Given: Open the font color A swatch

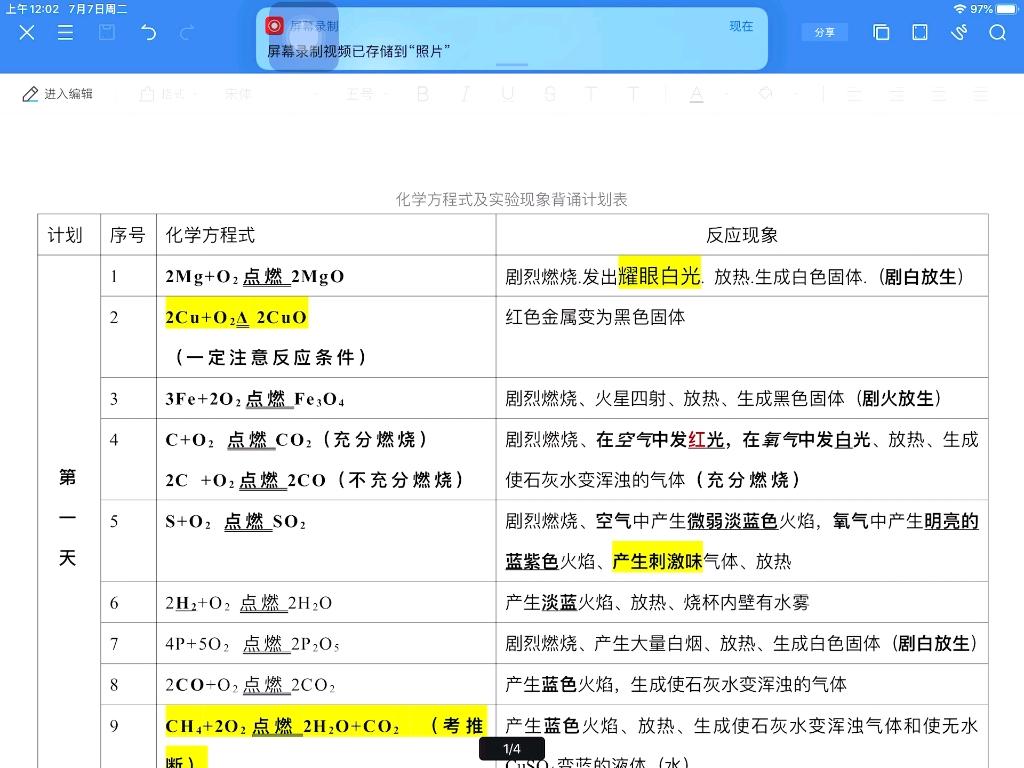Looking at the screenshot, I should click(x=698, y=93).
